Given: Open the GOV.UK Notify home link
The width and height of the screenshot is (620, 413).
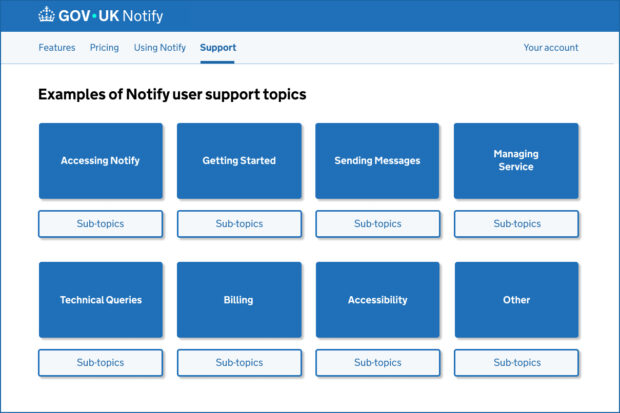Looking at the screenshot, I should [101, 16].
